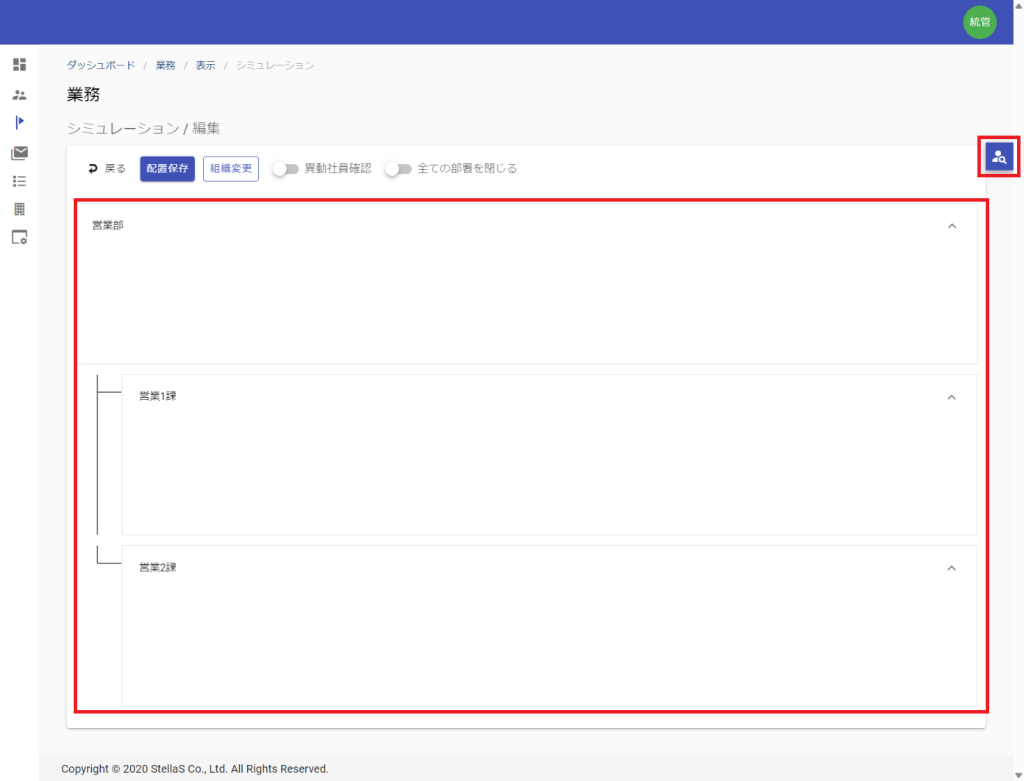Go to ダッシュボード breadcrumb

(x=99, y=65)
